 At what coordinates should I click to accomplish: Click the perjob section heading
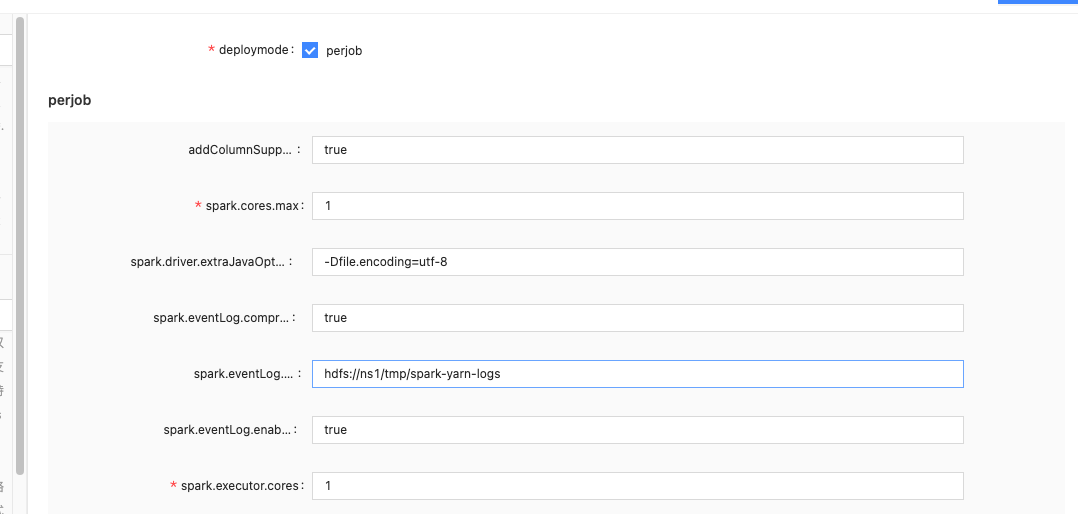[69, 100]
